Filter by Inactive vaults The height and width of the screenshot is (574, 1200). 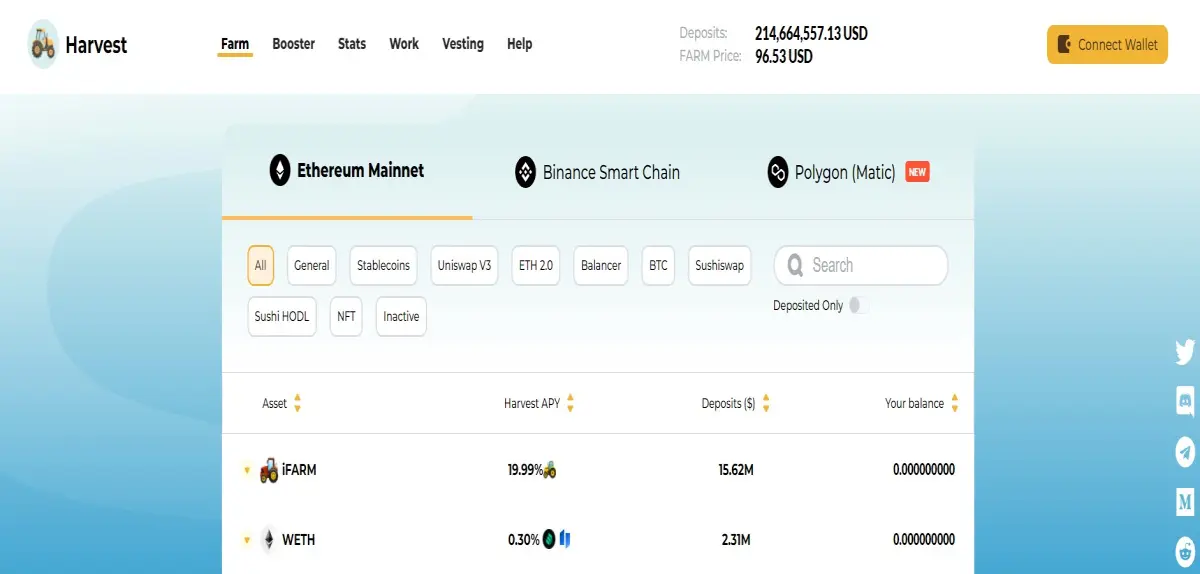pos(402,317)
